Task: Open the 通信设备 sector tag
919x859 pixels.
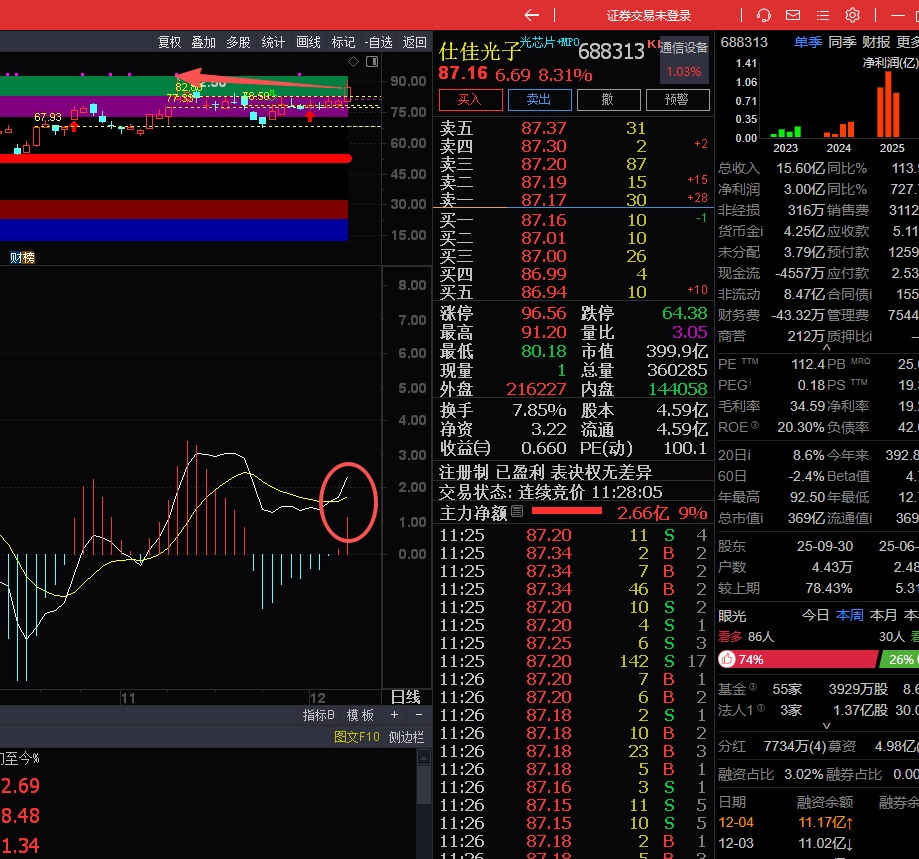Action: tap(683, 48)
